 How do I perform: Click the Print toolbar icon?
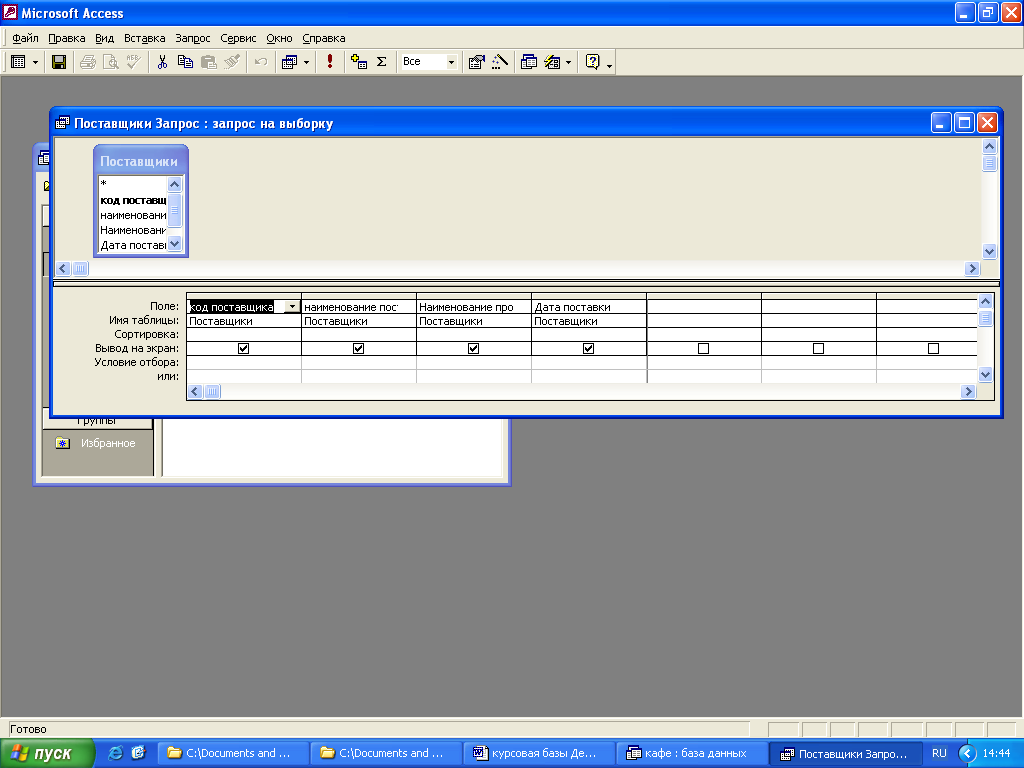coord(88,62)
